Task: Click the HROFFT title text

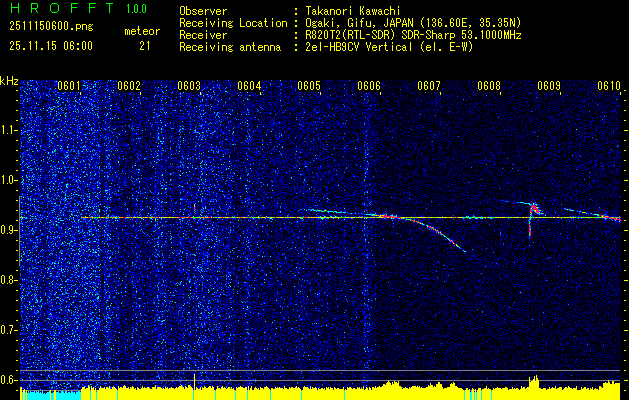Action: pos(62,8)
